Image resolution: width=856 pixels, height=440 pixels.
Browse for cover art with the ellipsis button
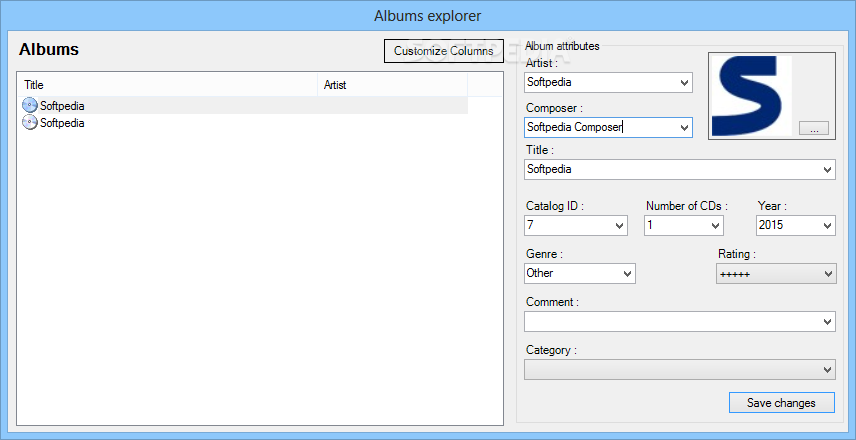click(x=813, y=128)
